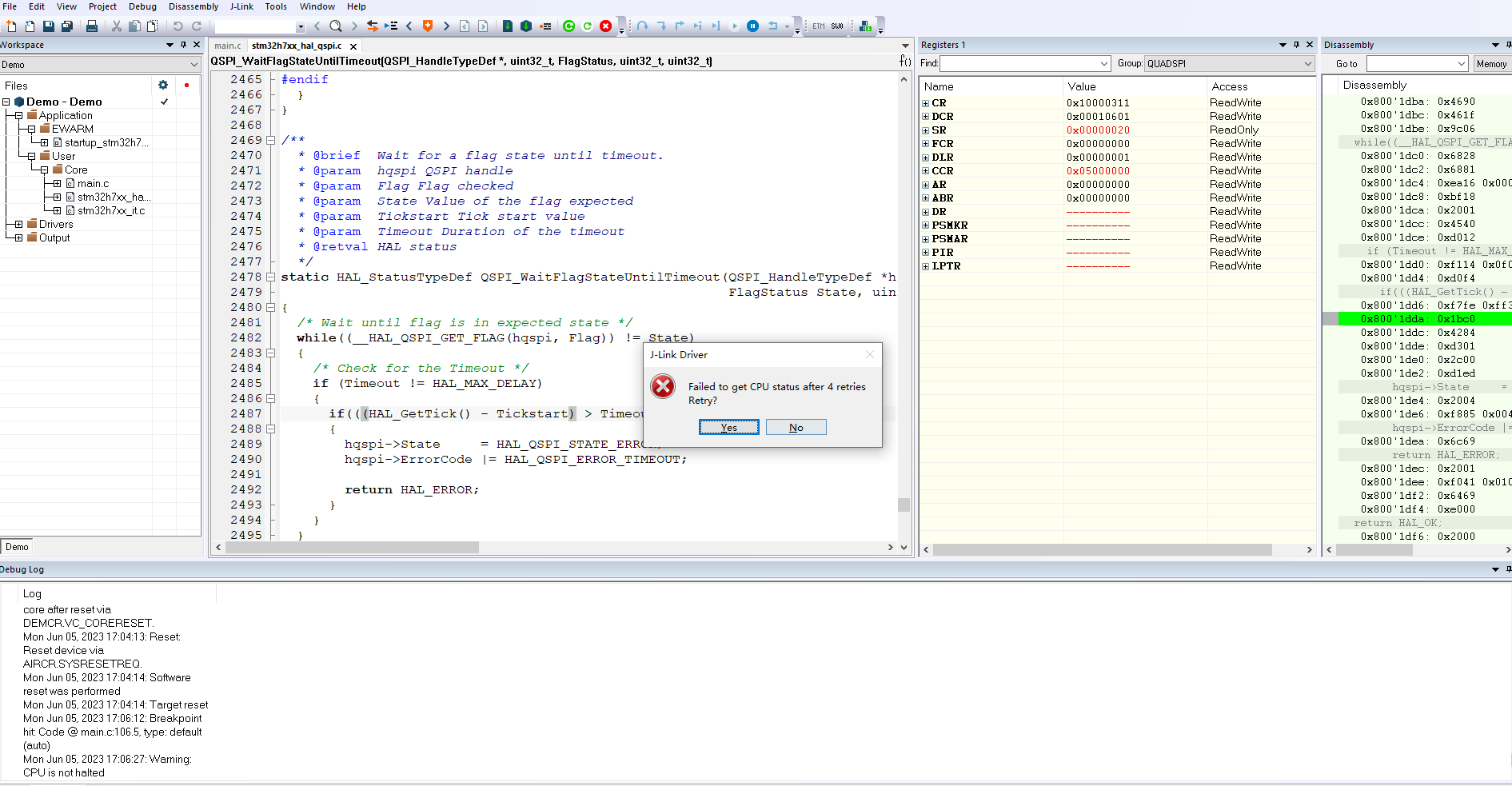Click the Save All toolbar icon
This screenshot has height=786, width=1512.
[x=67, y=26]
